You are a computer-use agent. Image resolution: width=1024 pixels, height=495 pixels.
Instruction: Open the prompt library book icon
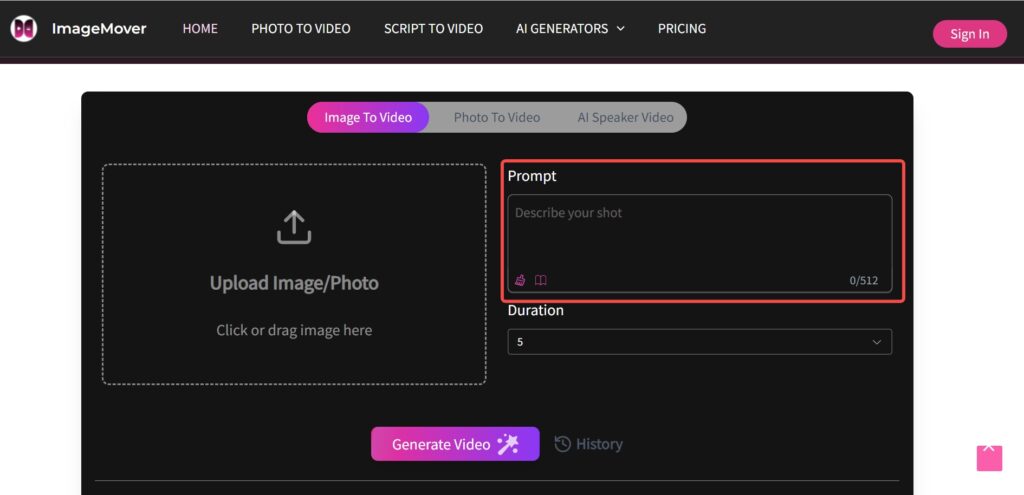(541, 280)
